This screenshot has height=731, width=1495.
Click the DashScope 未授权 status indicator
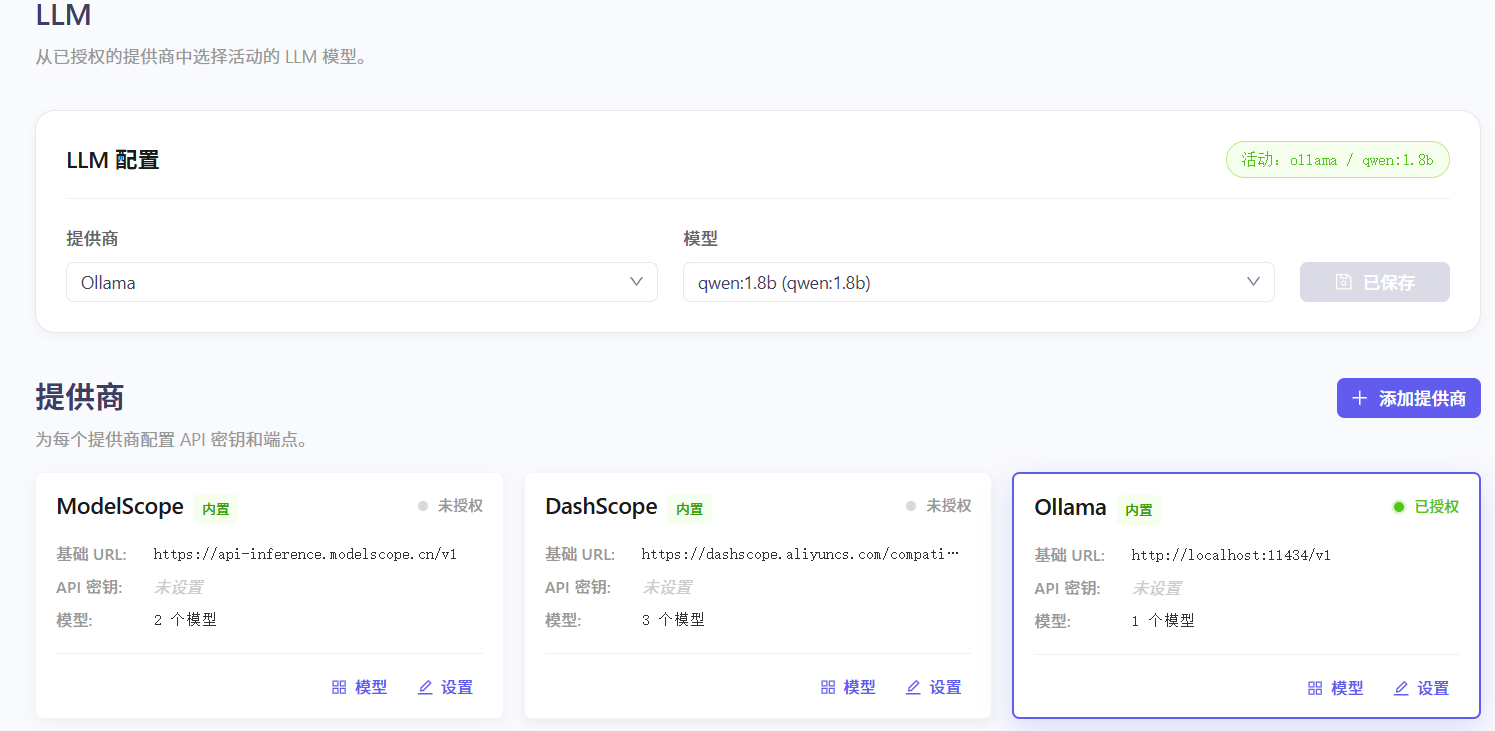pyautogui.click(x=938, y=506)
